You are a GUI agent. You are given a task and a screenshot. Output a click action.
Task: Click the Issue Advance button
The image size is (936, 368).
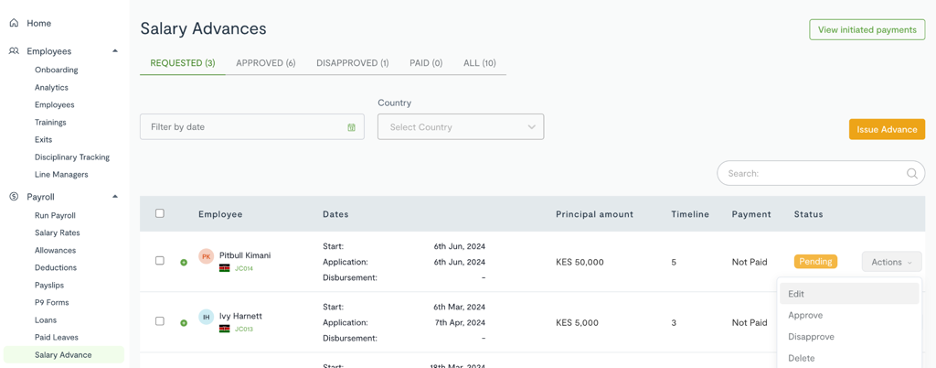pyautogui.click(x=886, y=129)
